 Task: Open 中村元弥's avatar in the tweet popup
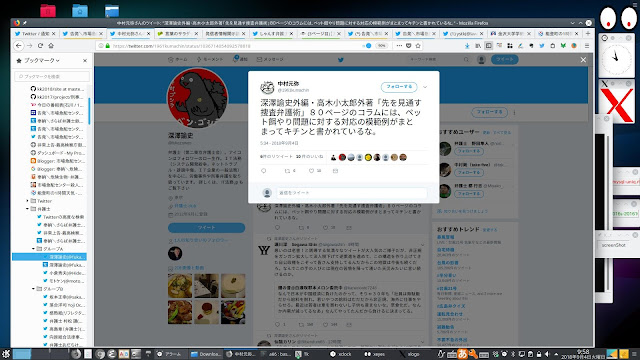tap(267, 87)
